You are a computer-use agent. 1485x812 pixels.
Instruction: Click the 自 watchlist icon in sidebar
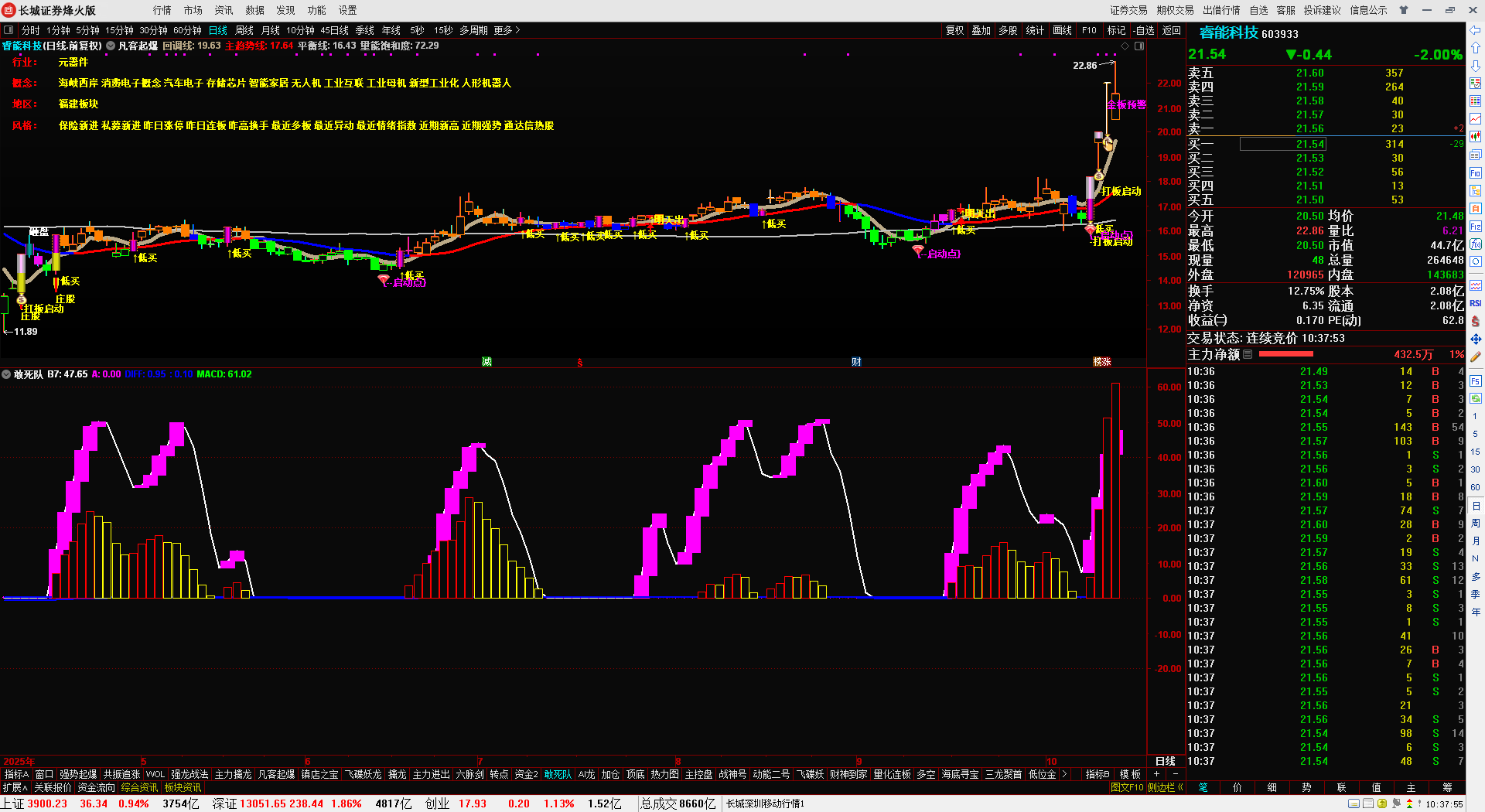(1476, 209)
